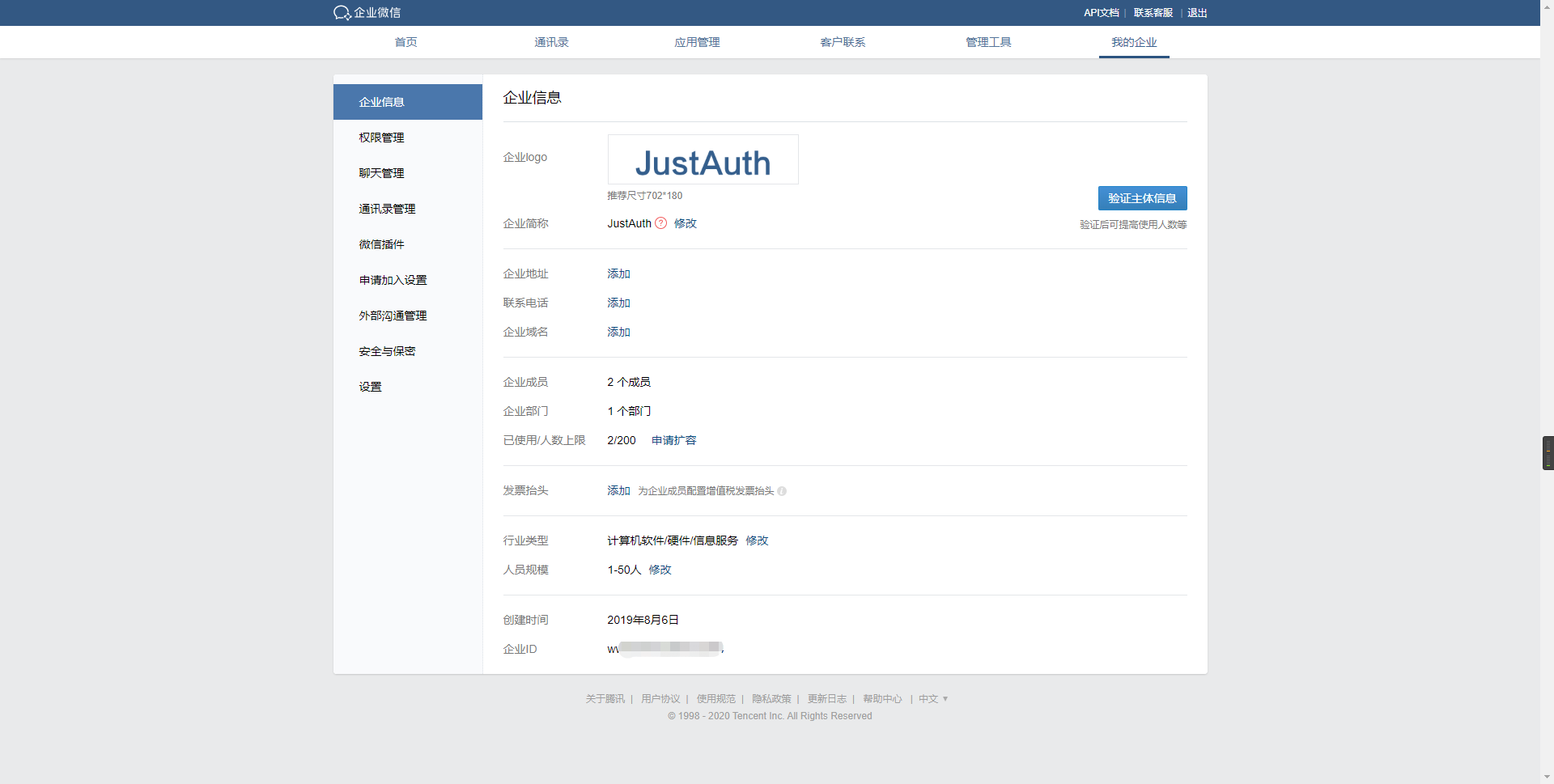Open the 应用管理 tab
The height and width of the screenshot is (784, 1554).
click(697, 42)
